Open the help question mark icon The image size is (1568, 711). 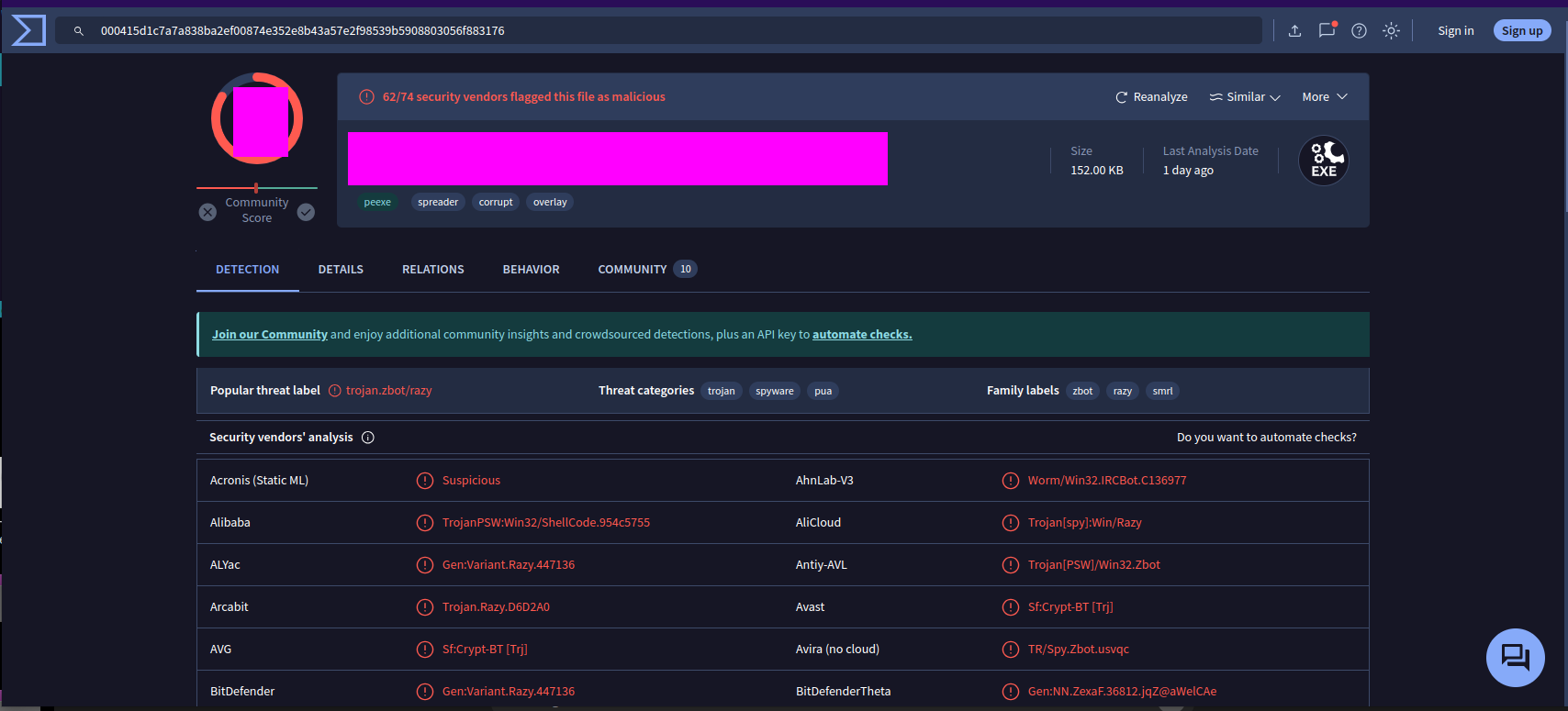(x=1360, y=31)
